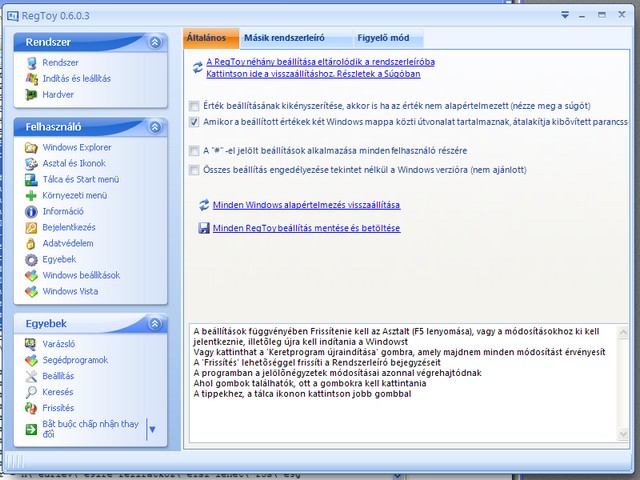The width and height of the screenshot is (640, 480).
Task: Open the dropdown arrow beside 'Bắt buộc chấp nhận'
Action: [152, 429]
